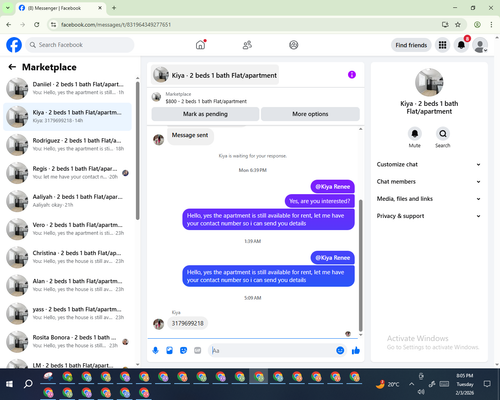The height and width of the screenshot is (400, 500).
Task: Select the Messenger Facebook browser tab
Action: pyautogui.click(x=61, y=8)
